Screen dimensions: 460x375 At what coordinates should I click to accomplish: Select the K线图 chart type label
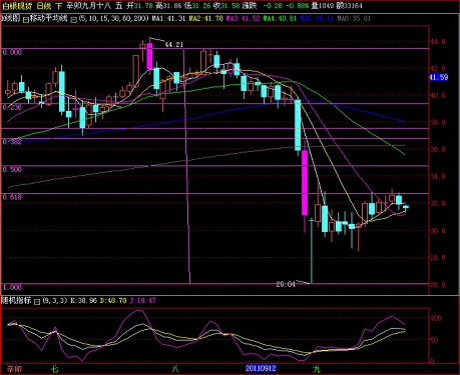click(11, 18)
